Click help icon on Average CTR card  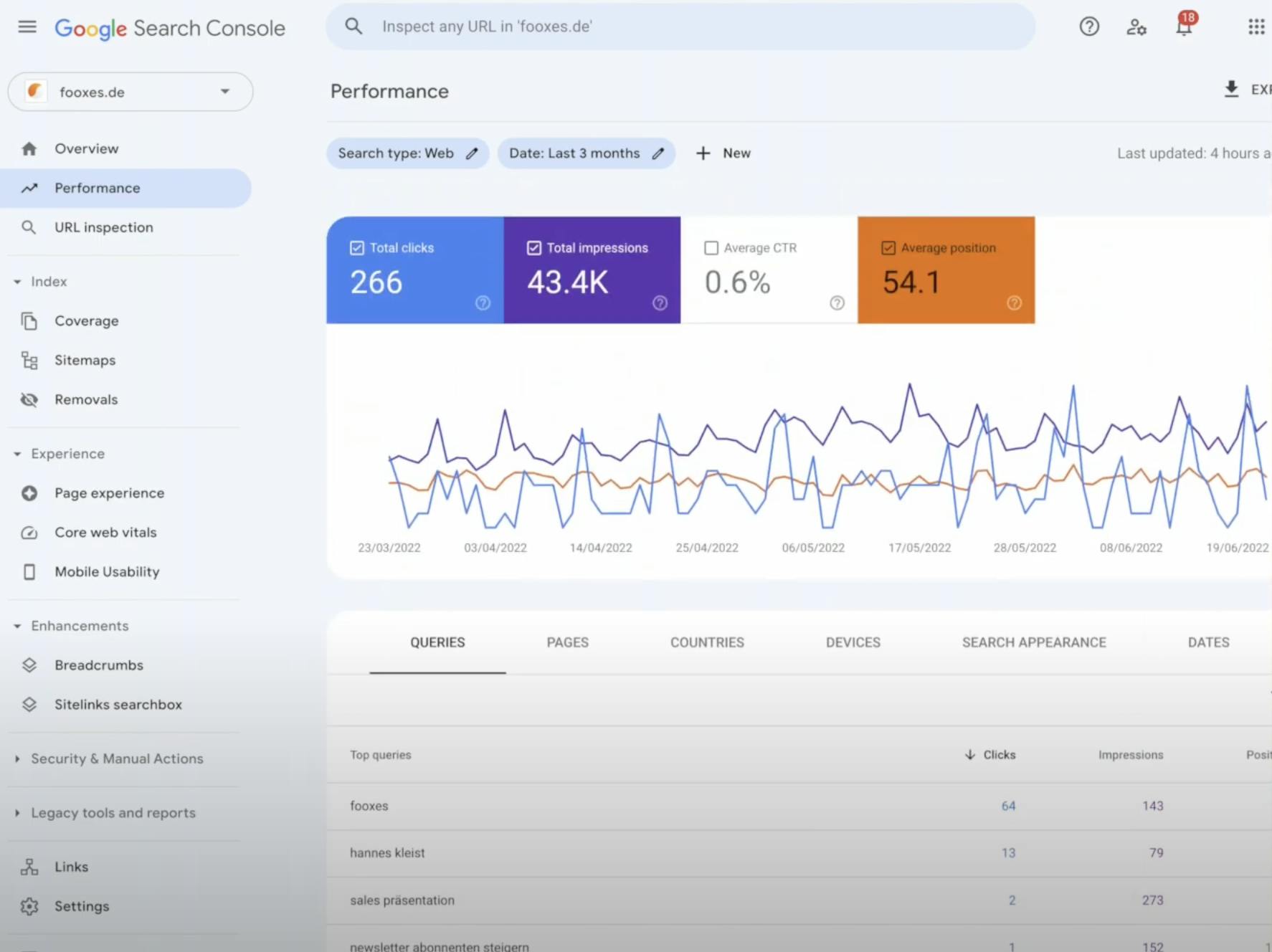[x=837, y=303]
